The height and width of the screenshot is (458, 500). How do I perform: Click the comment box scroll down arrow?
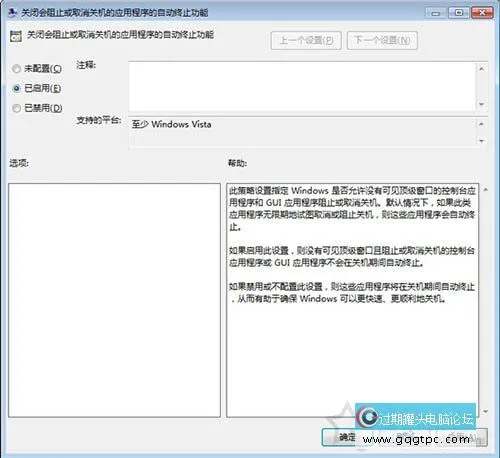[x=481, y=104]
